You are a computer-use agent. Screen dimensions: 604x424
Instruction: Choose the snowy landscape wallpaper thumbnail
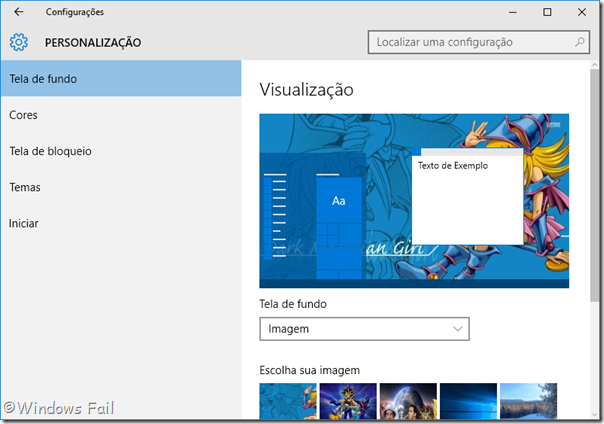click(x=528, y=401)
